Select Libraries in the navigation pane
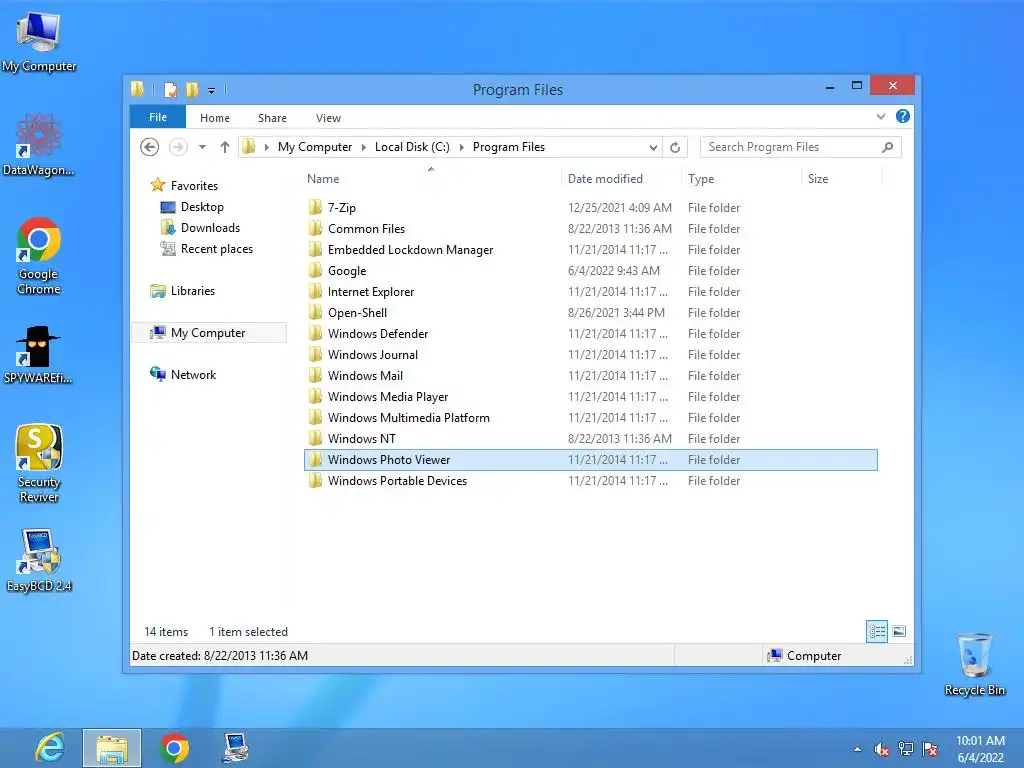This screenshot has width=1024, height=768. tap(182, 291)
